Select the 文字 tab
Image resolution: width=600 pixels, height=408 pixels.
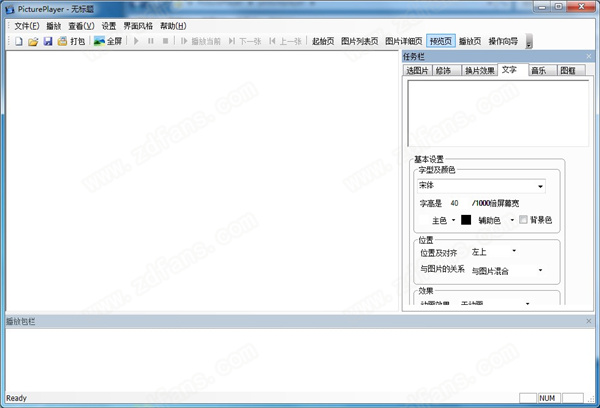tap(513, 70)
